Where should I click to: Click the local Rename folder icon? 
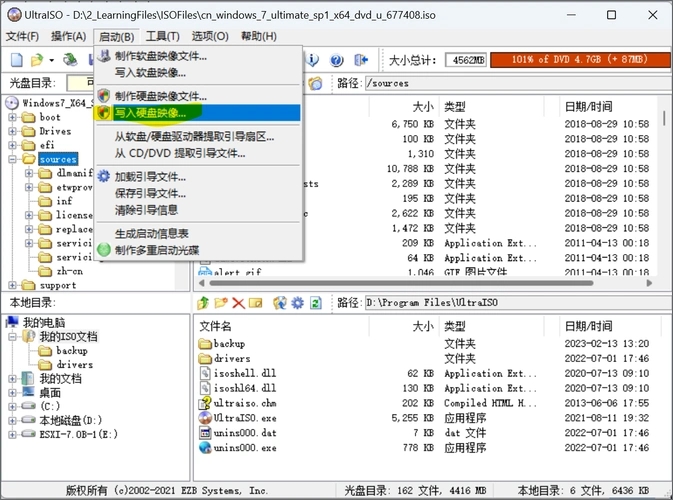point(255,303)
